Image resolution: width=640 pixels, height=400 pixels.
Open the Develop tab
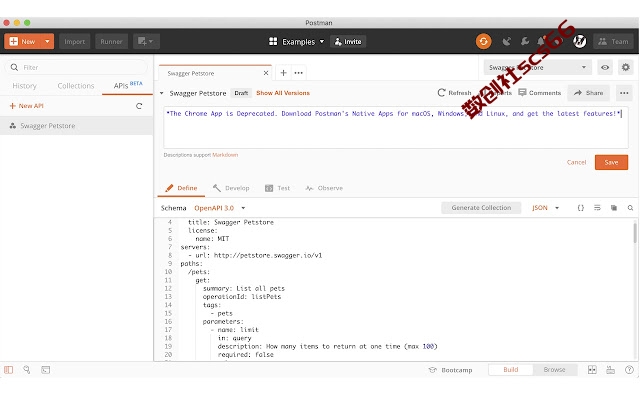click(231, 188)
